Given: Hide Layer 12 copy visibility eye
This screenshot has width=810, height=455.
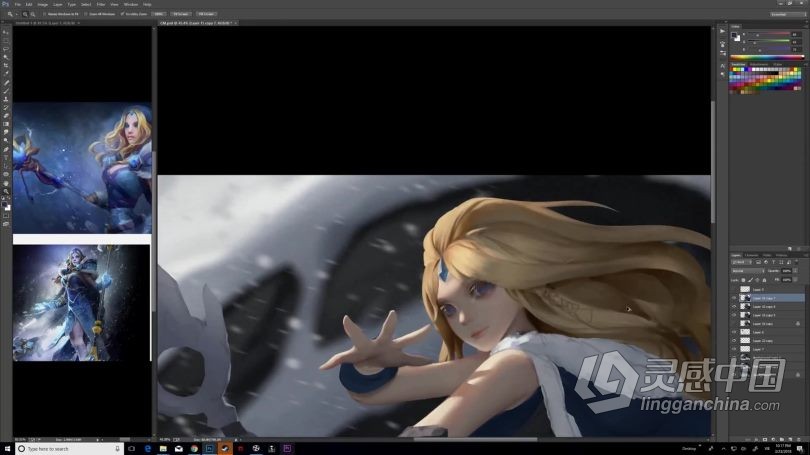Looking at the screenshot, I should coord(734,340).
